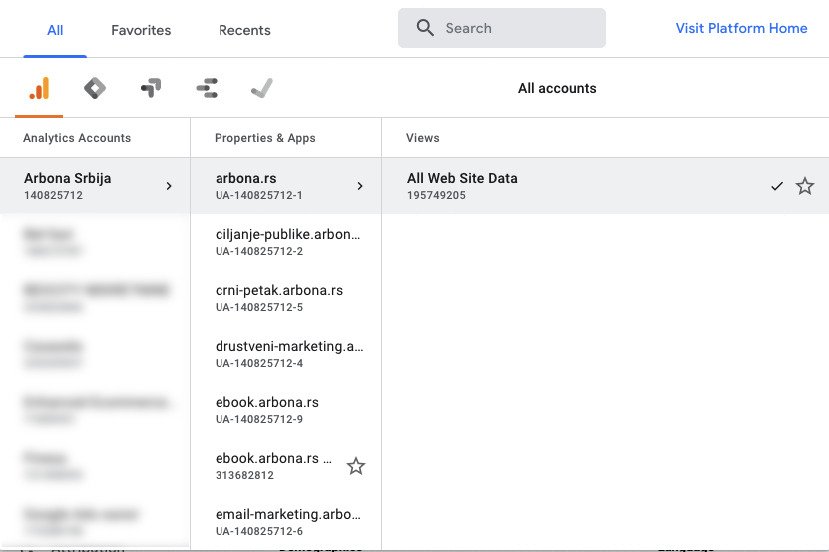Star the All Web Site Data view

805,186
